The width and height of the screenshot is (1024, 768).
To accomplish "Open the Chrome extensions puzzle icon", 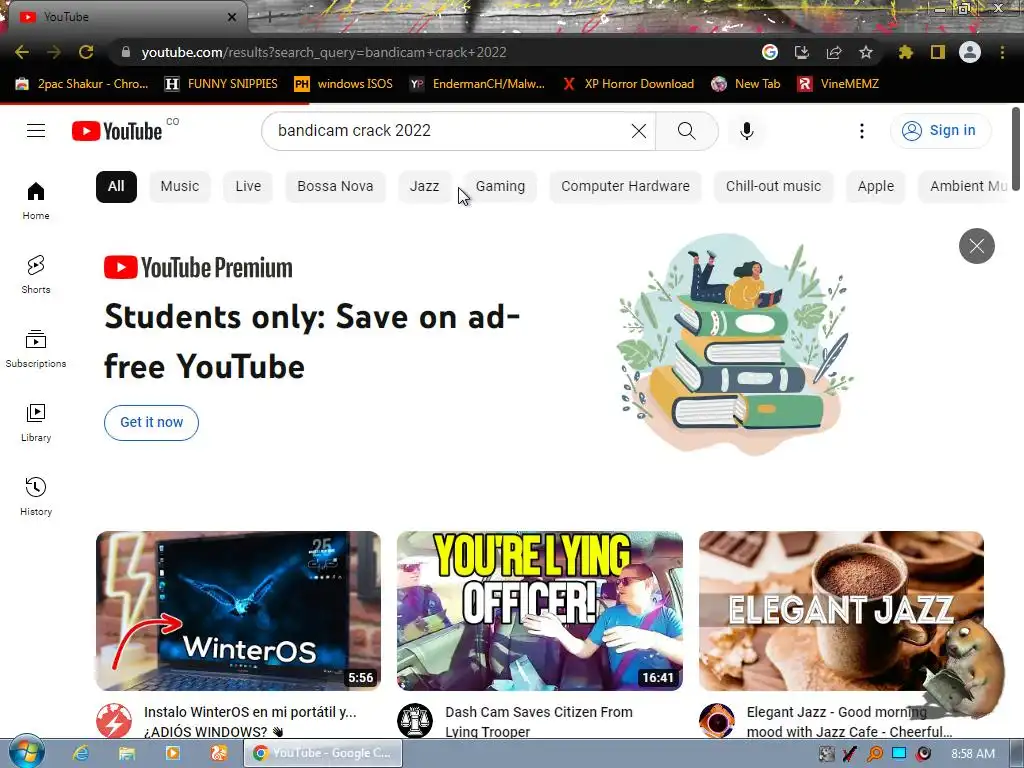I will (x=905, y=52).
